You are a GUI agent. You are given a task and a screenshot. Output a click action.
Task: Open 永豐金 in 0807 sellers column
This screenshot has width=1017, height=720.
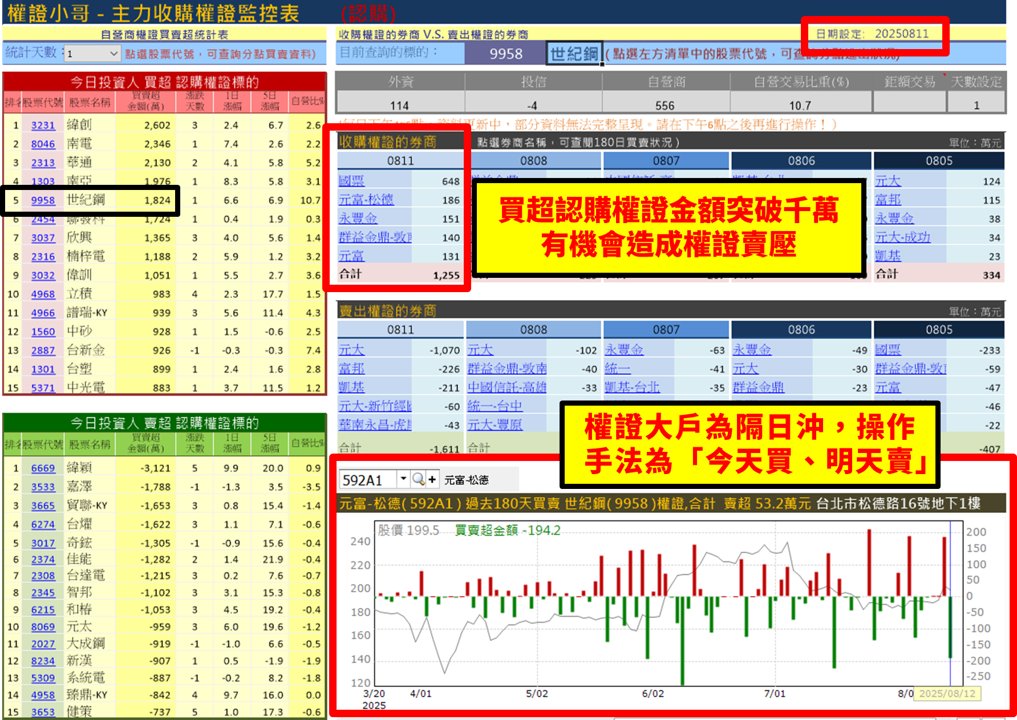click(x=624, y=350)
